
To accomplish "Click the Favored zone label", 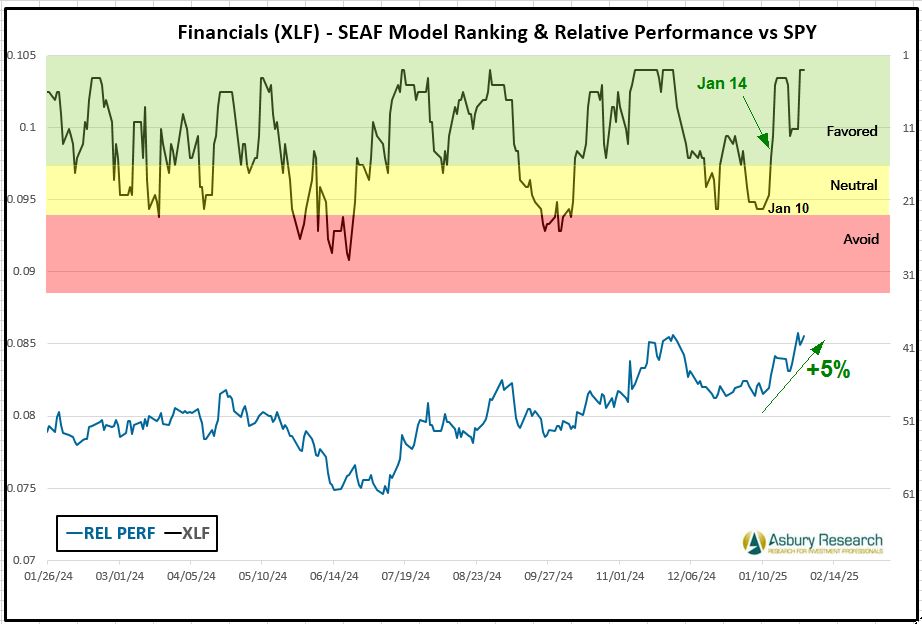I will [852, 131].
